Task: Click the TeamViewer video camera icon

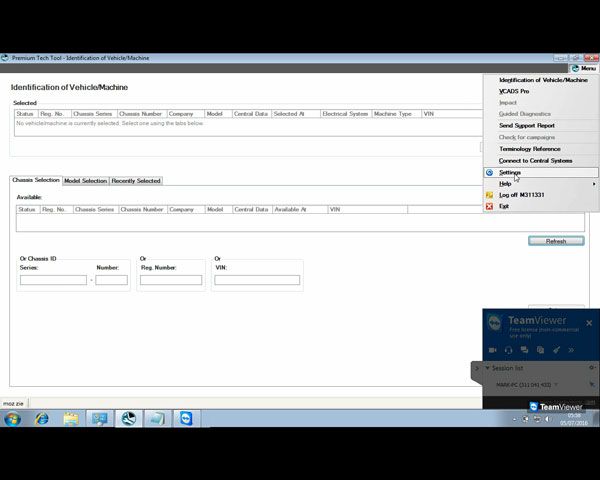Action: point(493,350)
